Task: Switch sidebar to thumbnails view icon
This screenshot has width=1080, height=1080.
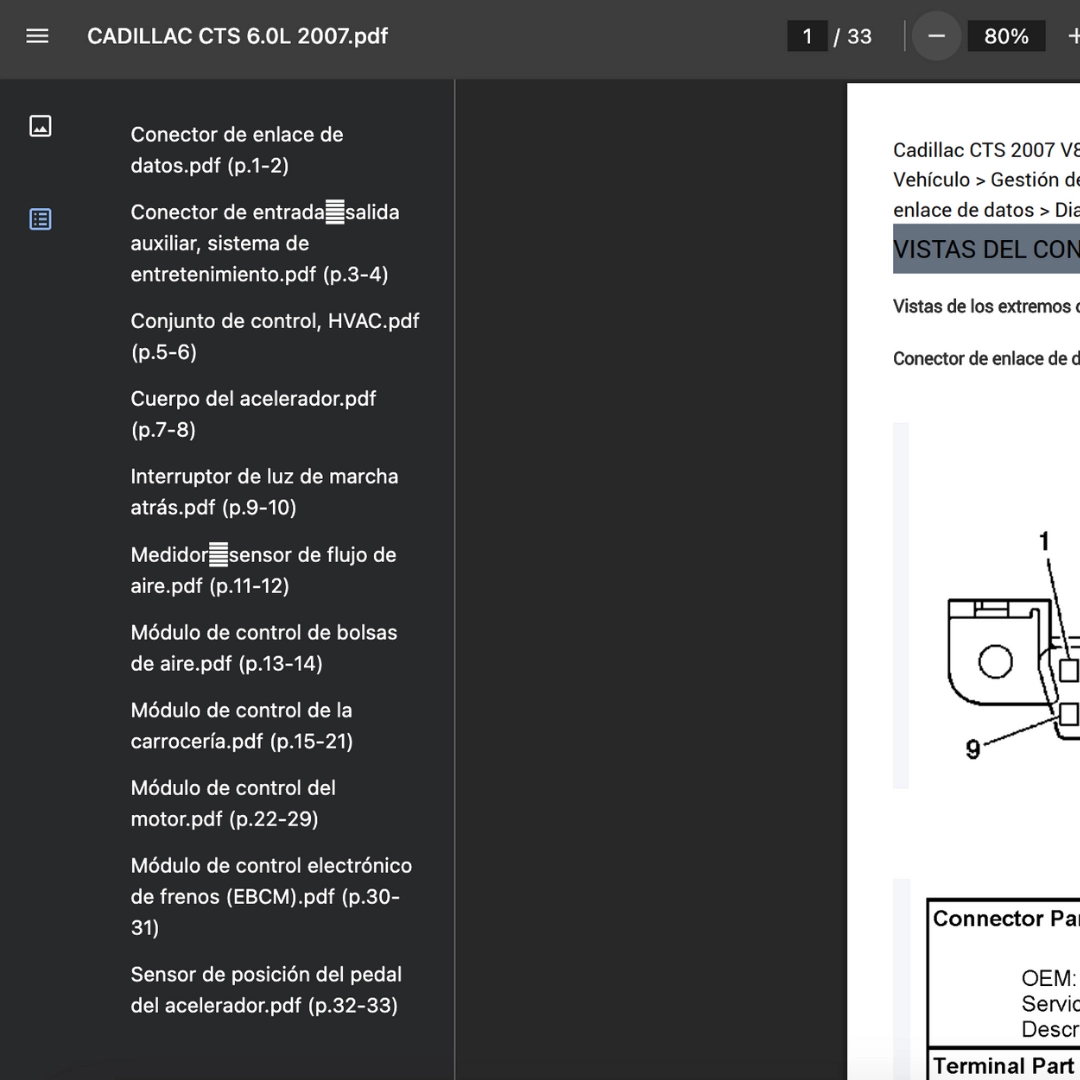Action: pyautogui.click(x=41, y=126)
